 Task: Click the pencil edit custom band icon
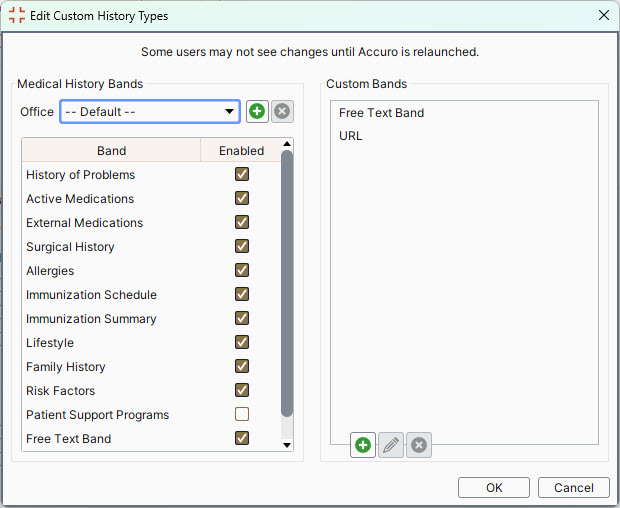pos(391,445)
